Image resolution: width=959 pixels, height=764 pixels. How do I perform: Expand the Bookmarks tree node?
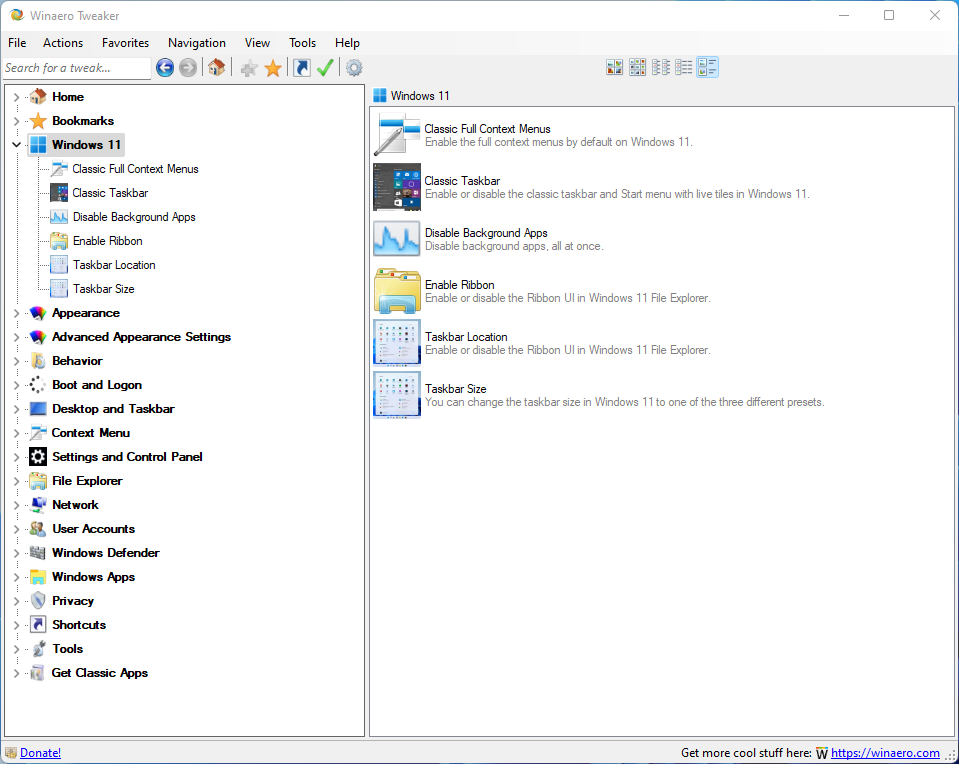tap(17, 121)
